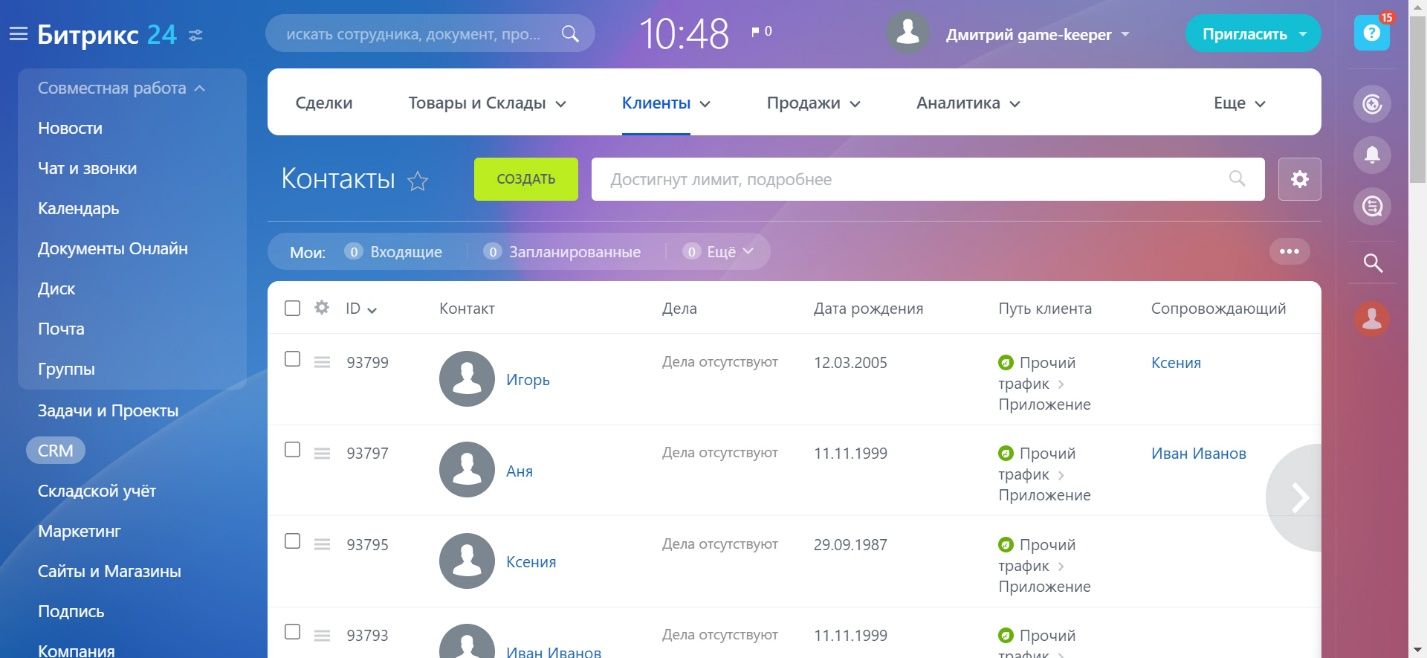Open Календарь in sidebar

point(79,208)
